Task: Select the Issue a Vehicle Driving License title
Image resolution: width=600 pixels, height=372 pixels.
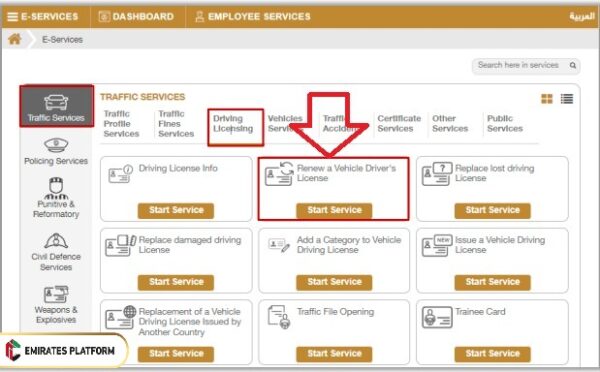Action: [x=500, y=245]
